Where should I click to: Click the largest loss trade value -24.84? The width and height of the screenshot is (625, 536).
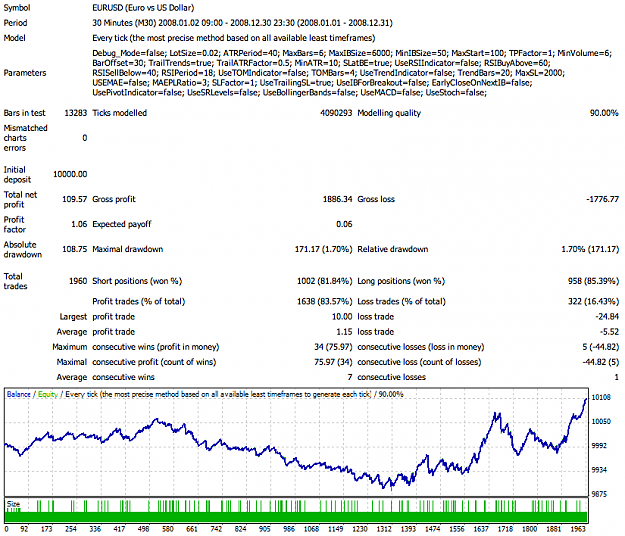tap(607, 317)
